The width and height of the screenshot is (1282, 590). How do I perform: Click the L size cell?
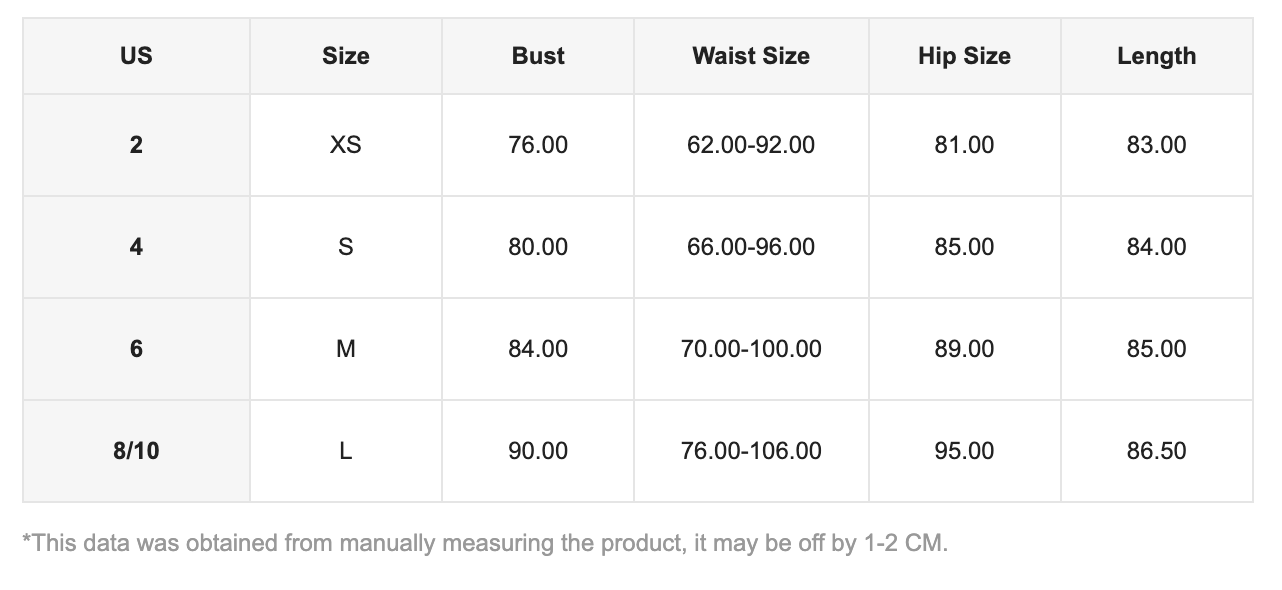[x=345, y=451]
